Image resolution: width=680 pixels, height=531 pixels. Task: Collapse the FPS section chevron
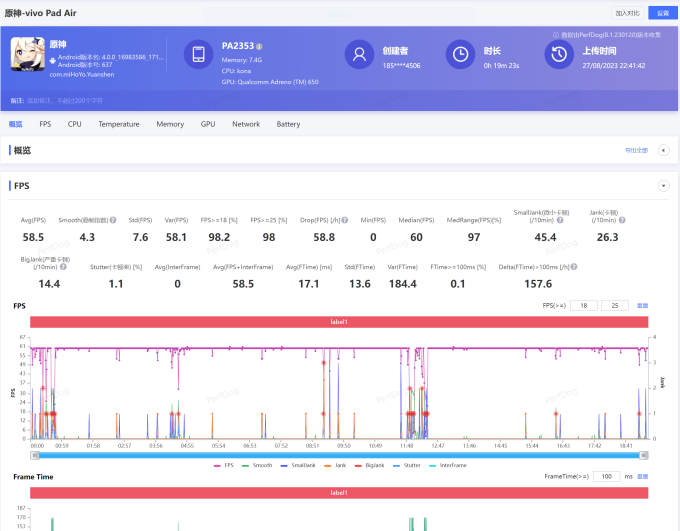pos(664,186)
